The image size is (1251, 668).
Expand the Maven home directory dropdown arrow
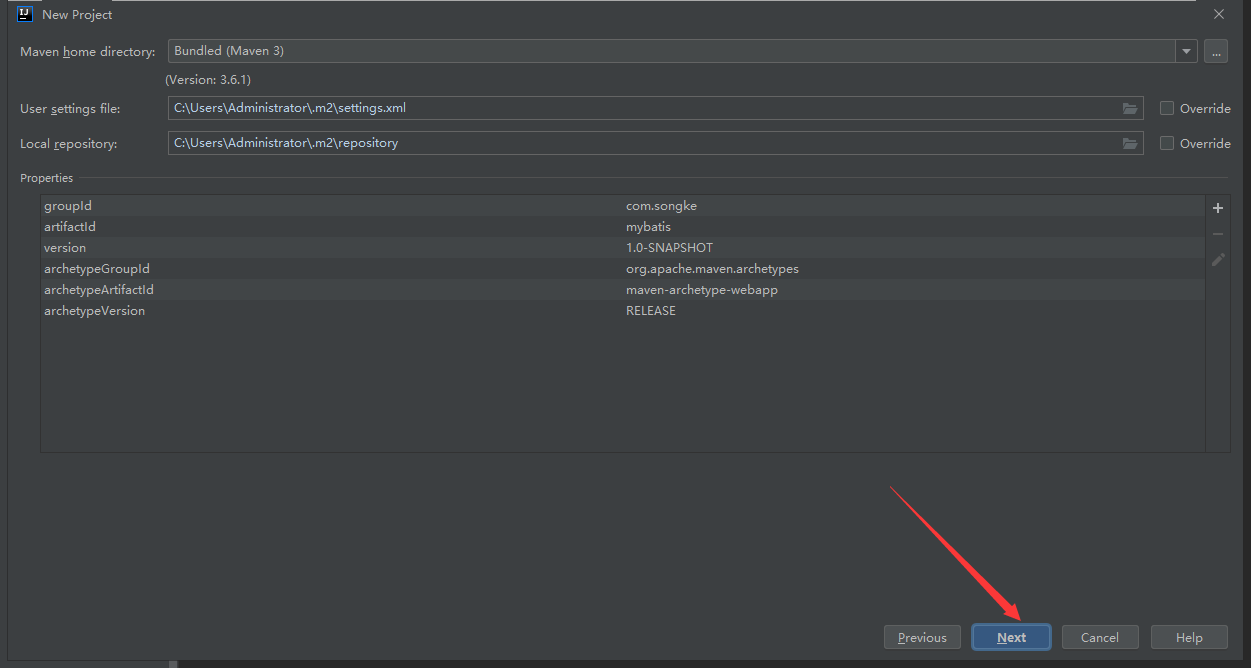1186,51
